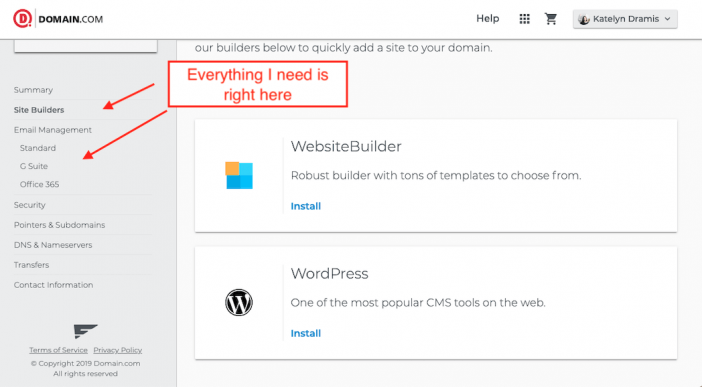702x387 pixels.
Task: Click the WebsiteBuilder logo icon
Action: pos(239,175)
